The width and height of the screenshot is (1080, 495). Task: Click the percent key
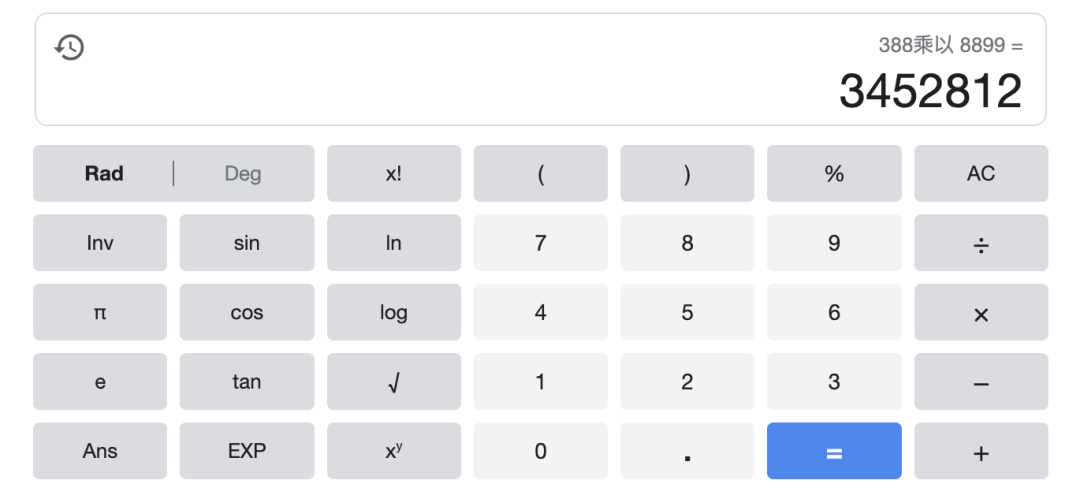click(x=834, y=173)
